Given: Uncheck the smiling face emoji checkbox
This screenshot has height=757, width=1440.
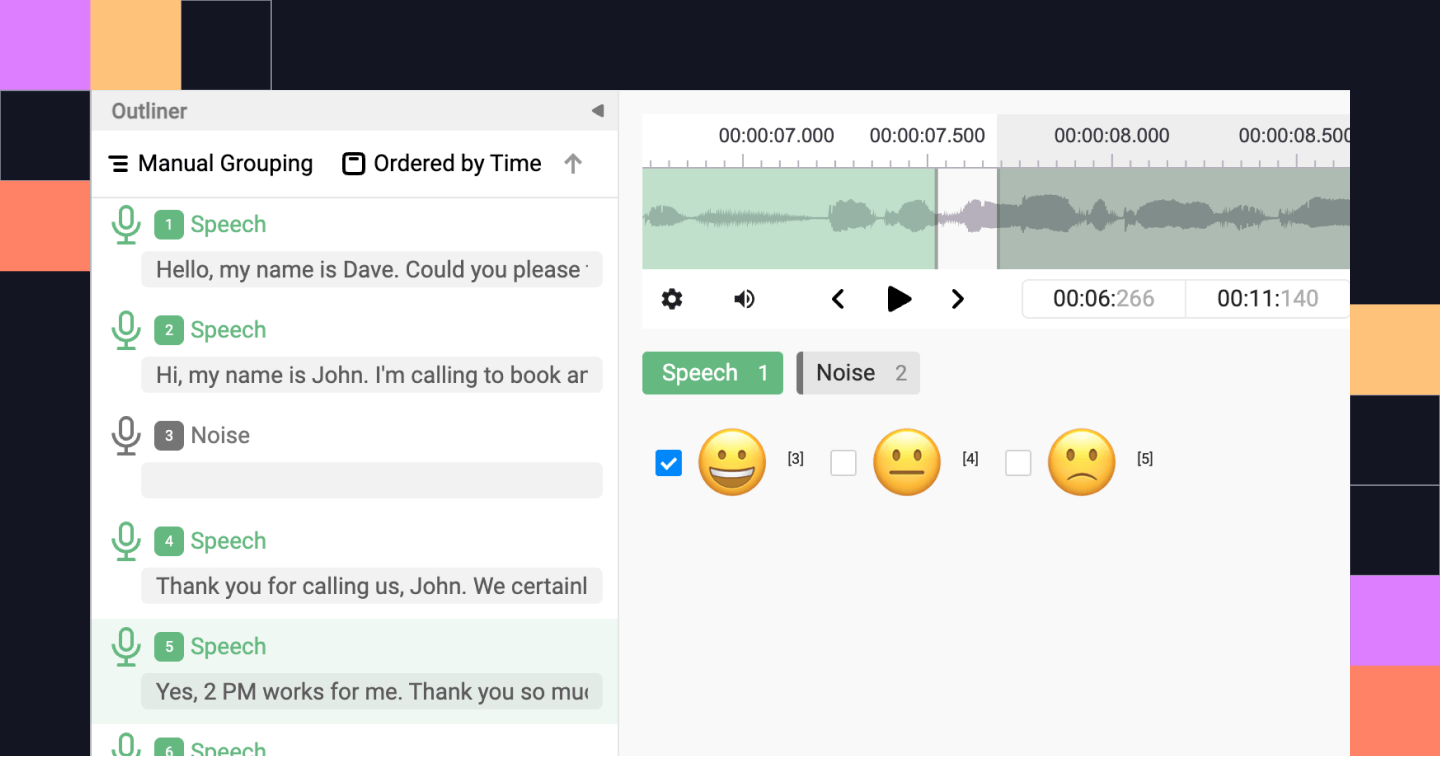Looking at the screenshot, I should pyautogui.click(x=668, y=462).
